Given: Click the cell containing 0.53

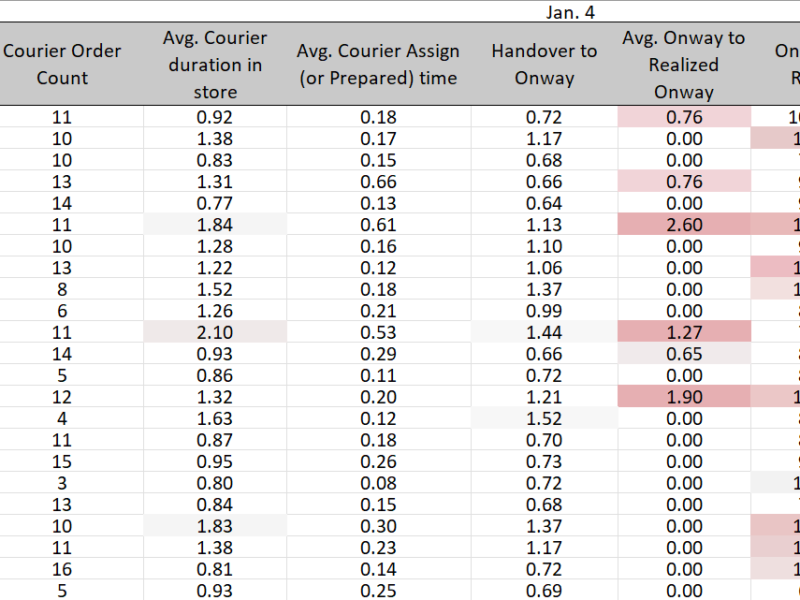Looking at the screenshot, I should (378, 332).
